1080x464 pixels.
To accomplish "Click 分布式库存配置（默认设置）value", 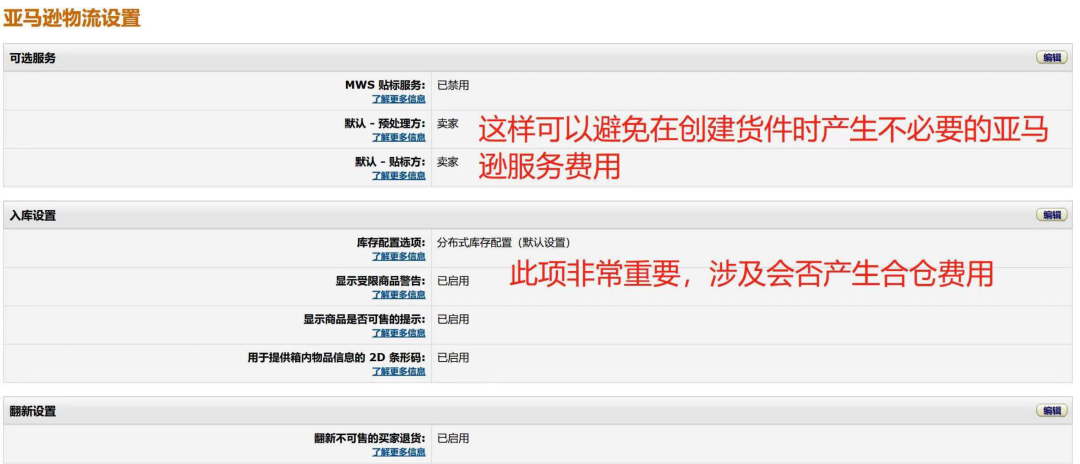I will [503, 242].
